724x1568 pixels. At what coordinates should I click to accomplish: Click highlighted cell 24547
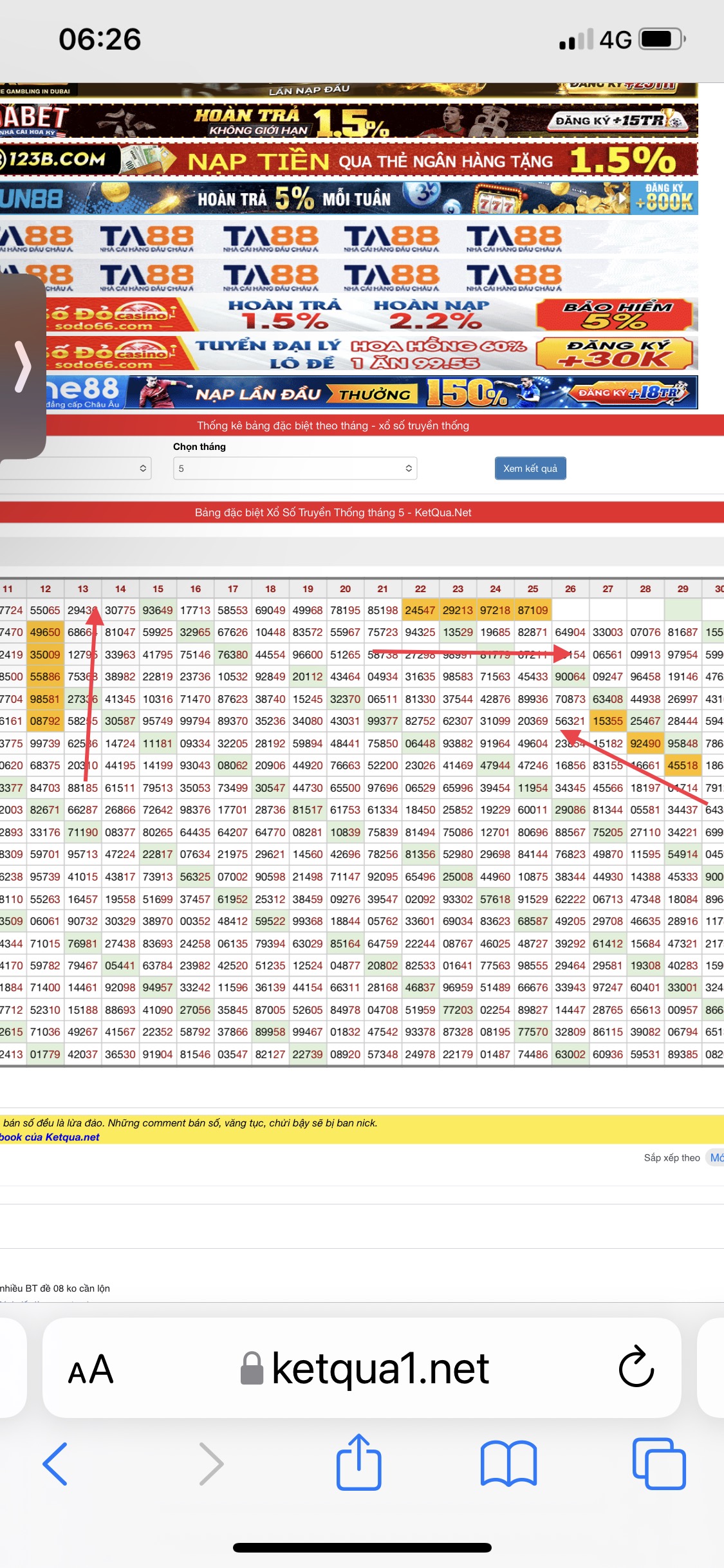[420, 610]
